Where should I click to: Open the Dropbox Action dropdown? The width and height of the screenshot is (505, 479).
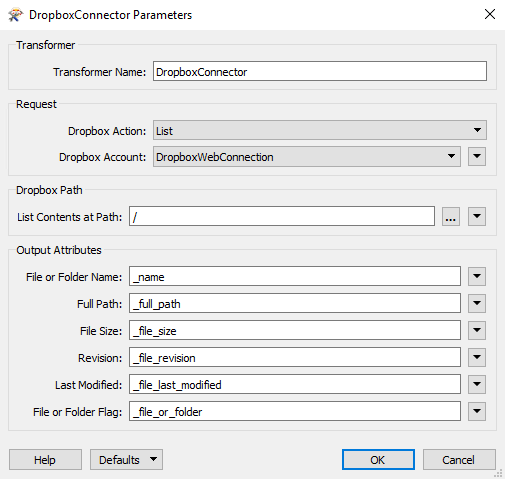[x=320, y=130]
